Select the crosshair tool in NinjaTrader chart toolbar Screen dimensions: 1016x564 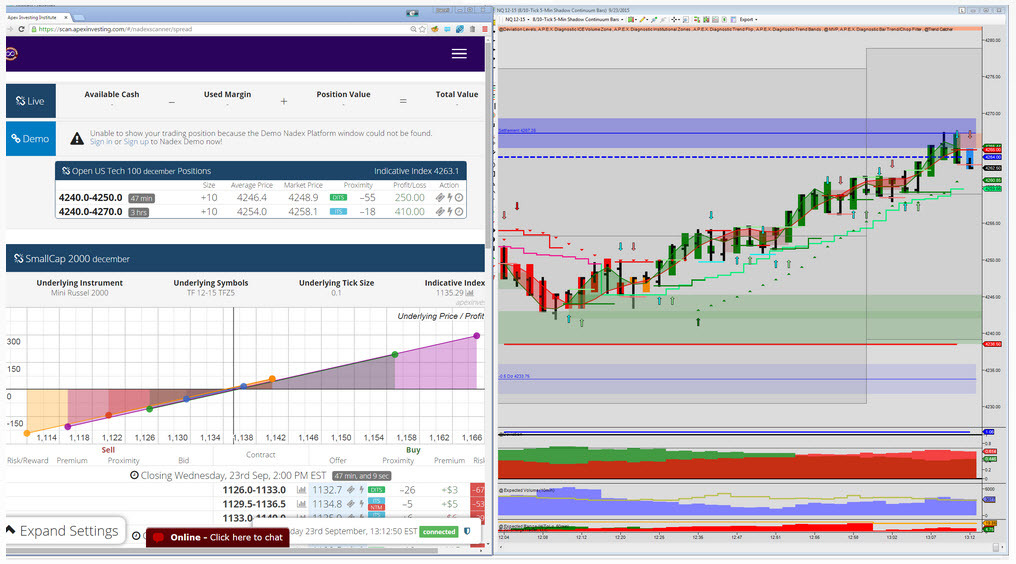675,19
